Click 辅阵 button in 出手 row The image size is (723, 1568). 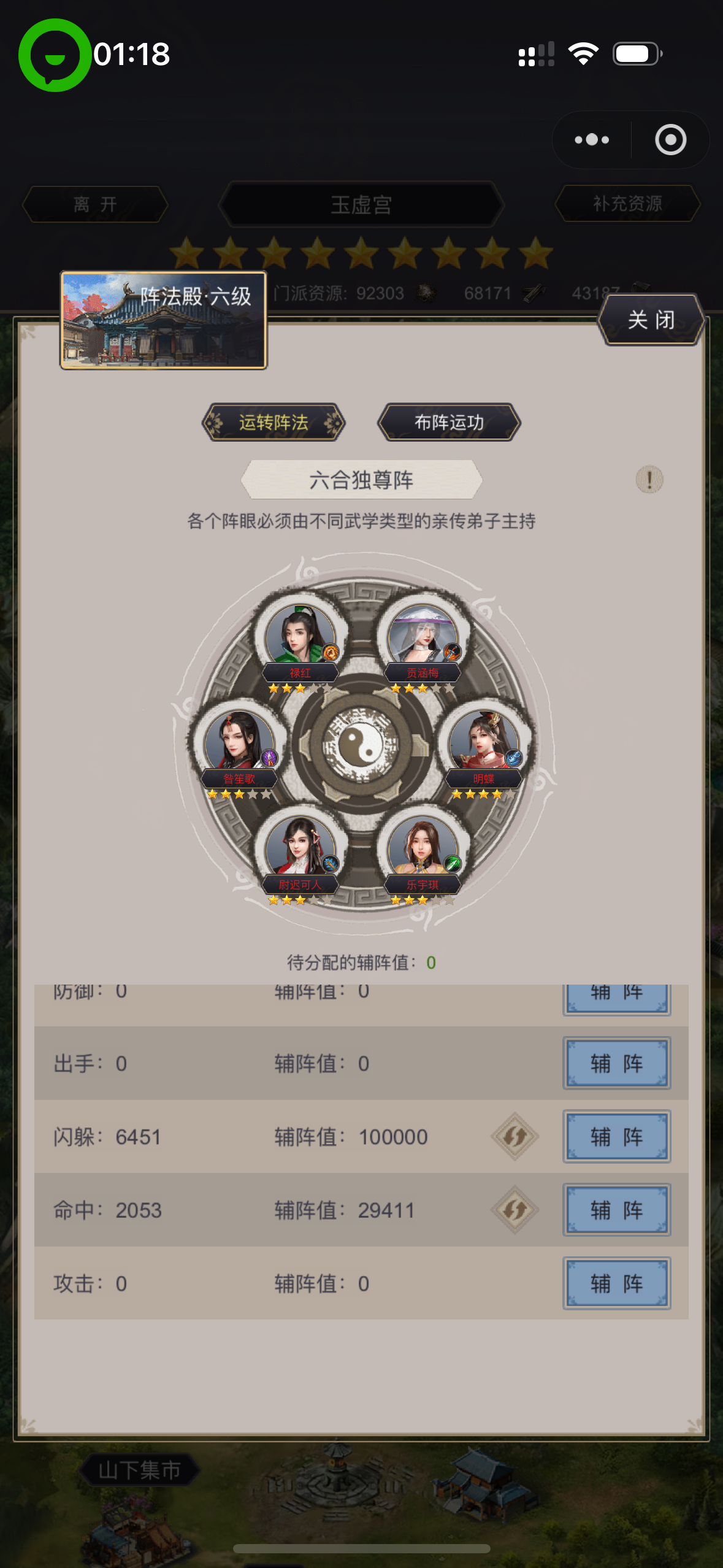click(x=616, y=1063)
